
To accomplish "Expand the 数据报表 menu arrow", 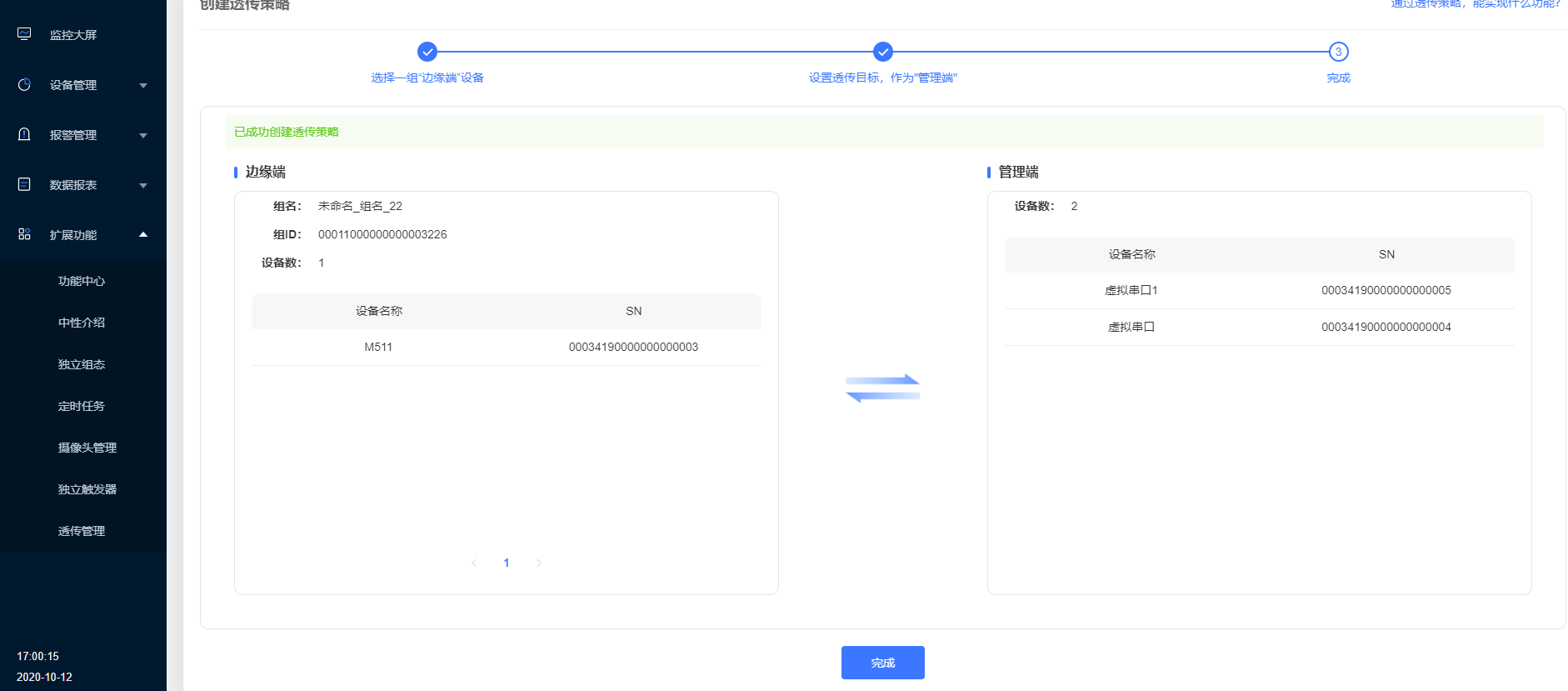I will pos(143,185).
